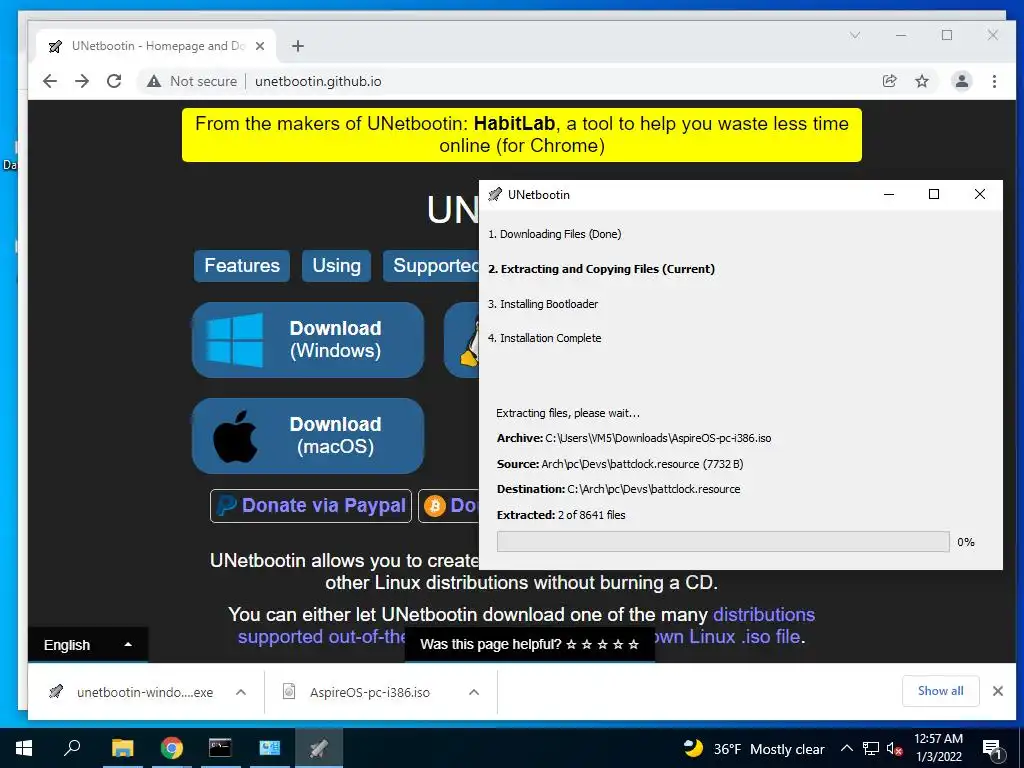1024x768 pixels.
Task: Click the Apple logo on download button
Action: 234,436
